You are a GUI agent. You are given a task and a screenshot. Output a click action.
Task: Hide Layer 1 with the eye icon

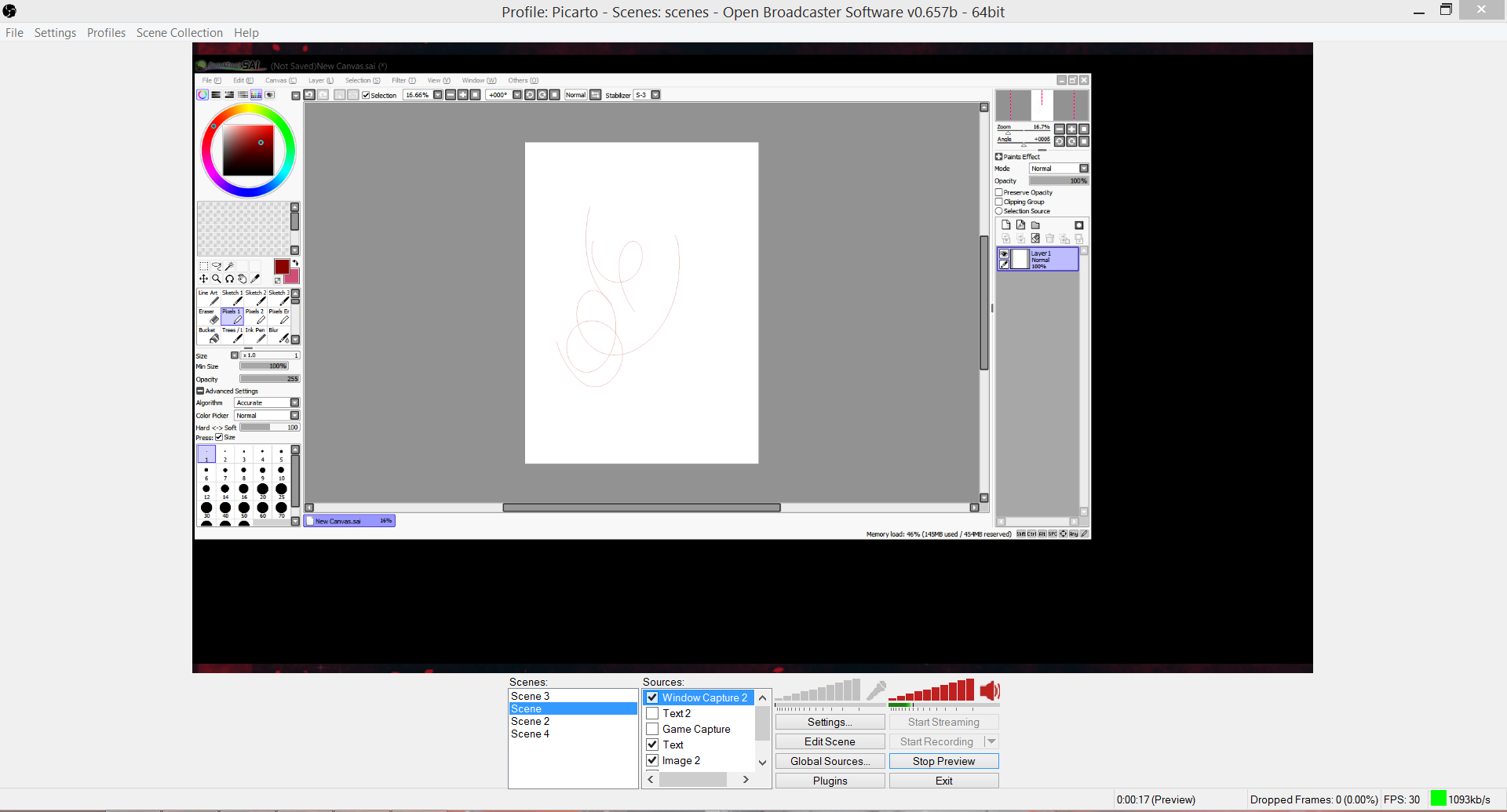(1004, 254)
